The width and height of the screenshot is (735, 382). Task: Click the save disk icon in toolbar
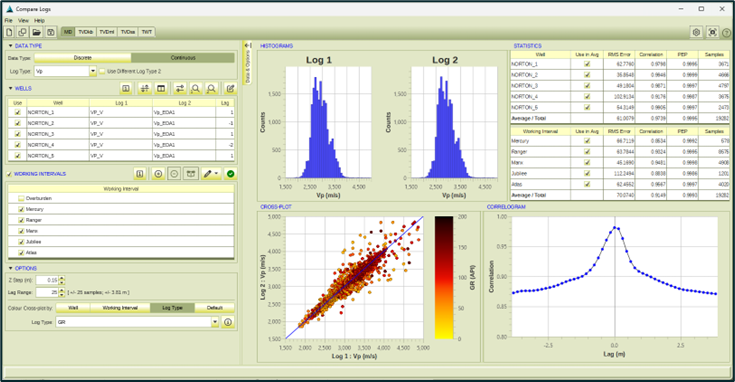point(51,32)
